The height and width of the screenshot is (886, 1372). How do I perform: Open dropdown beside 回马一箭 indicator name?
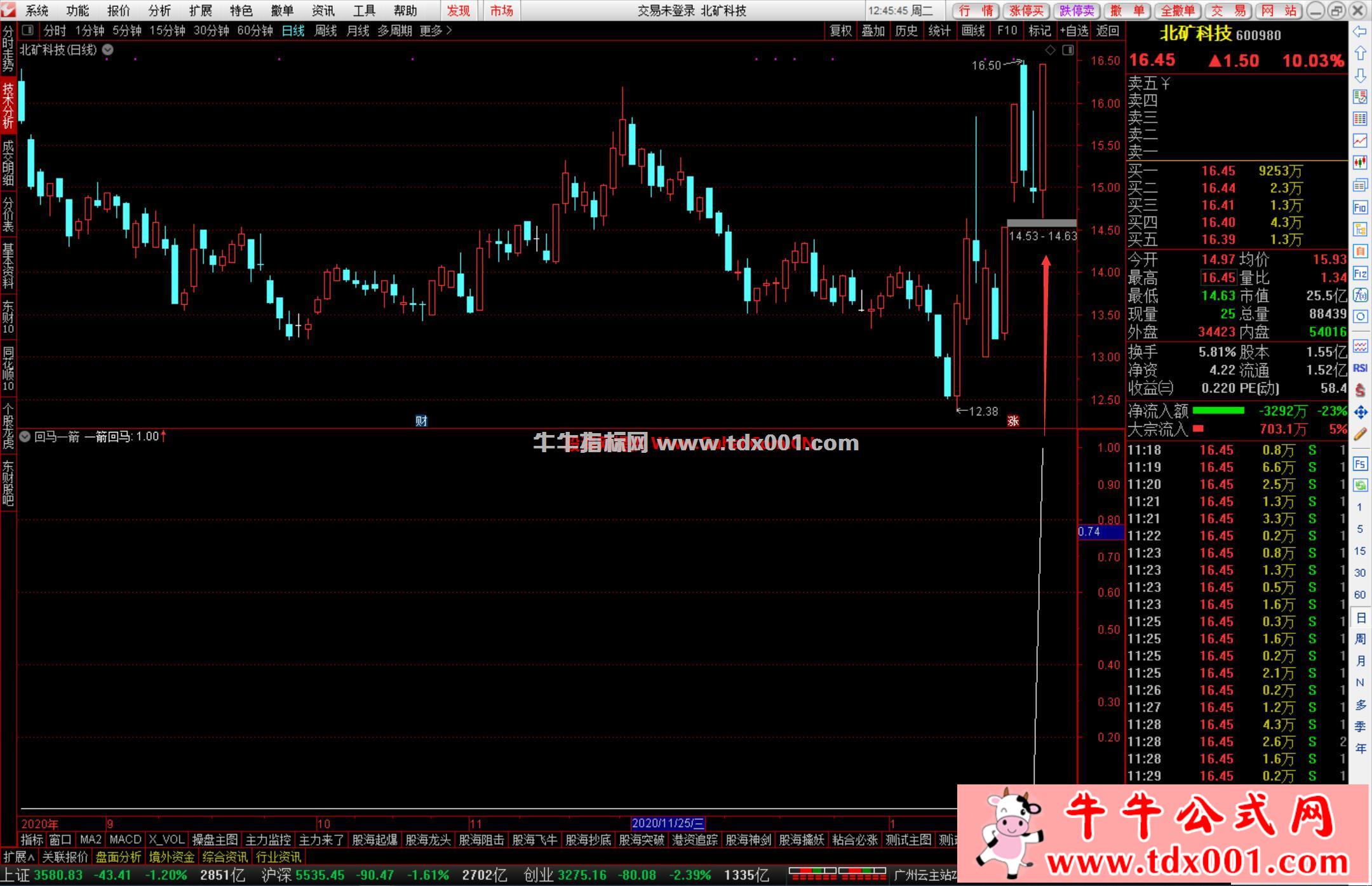pyautogui.click(x=25, y=436)
